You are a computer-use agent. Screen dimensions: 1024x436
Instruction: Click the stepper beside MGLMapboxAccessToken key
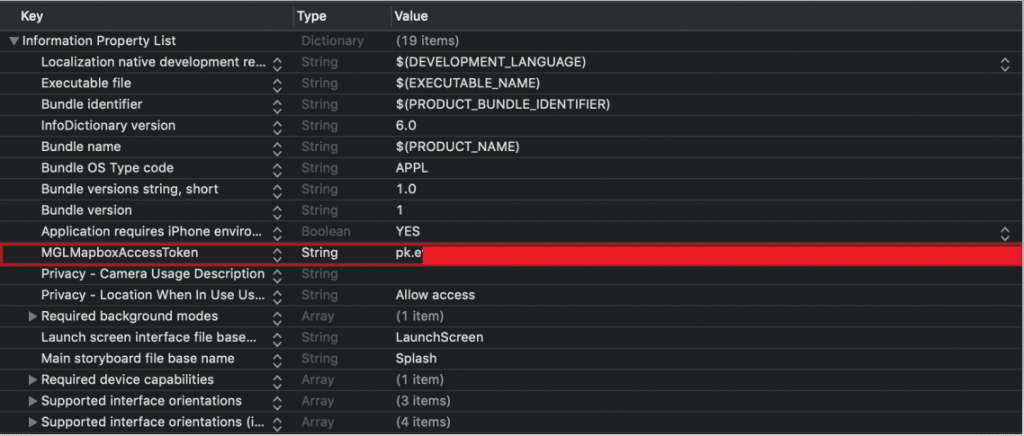(277, 254)
